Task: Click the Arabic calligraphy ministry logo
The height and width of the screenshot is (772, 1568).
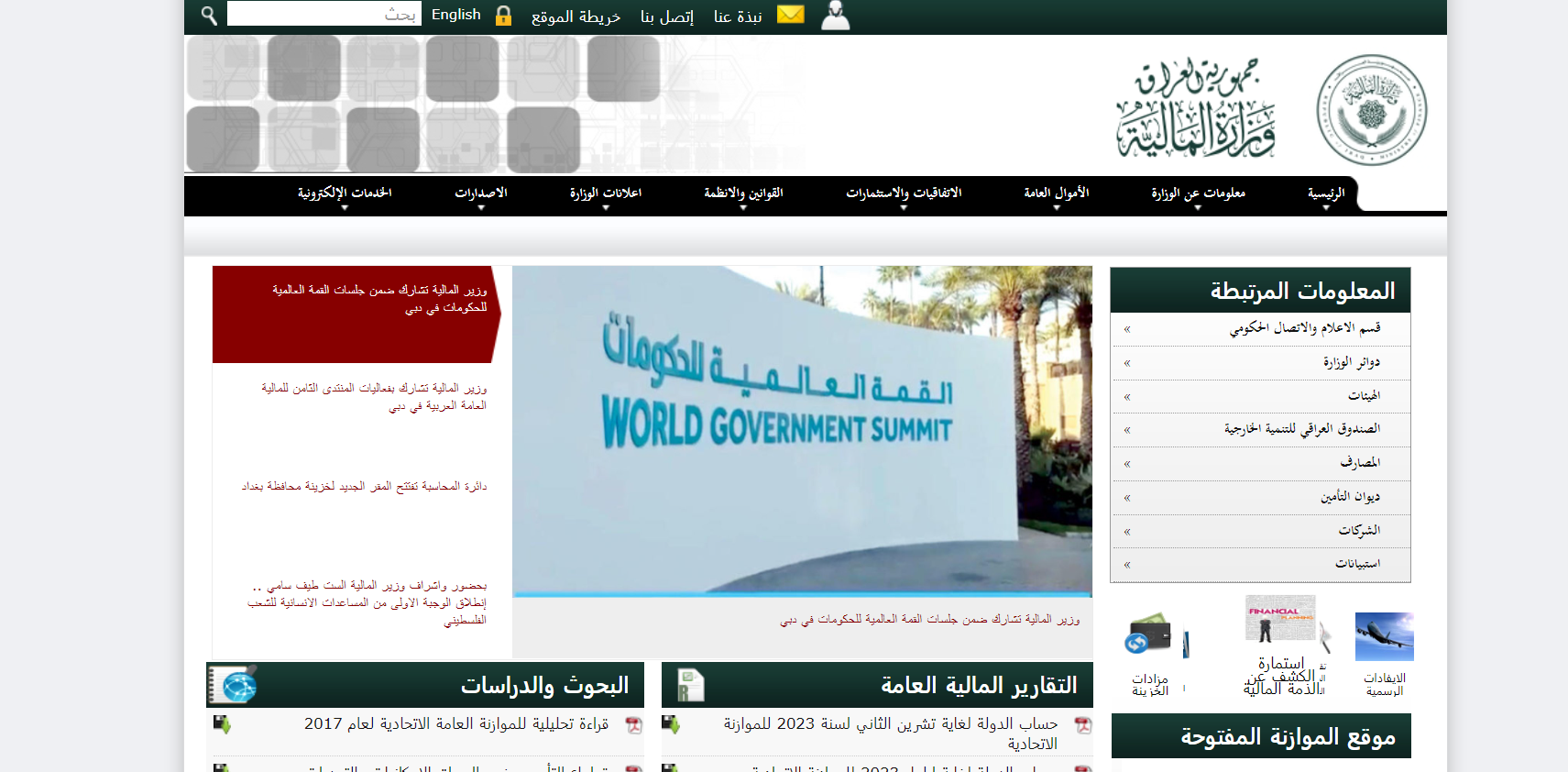Action: tap(1196, 108)
